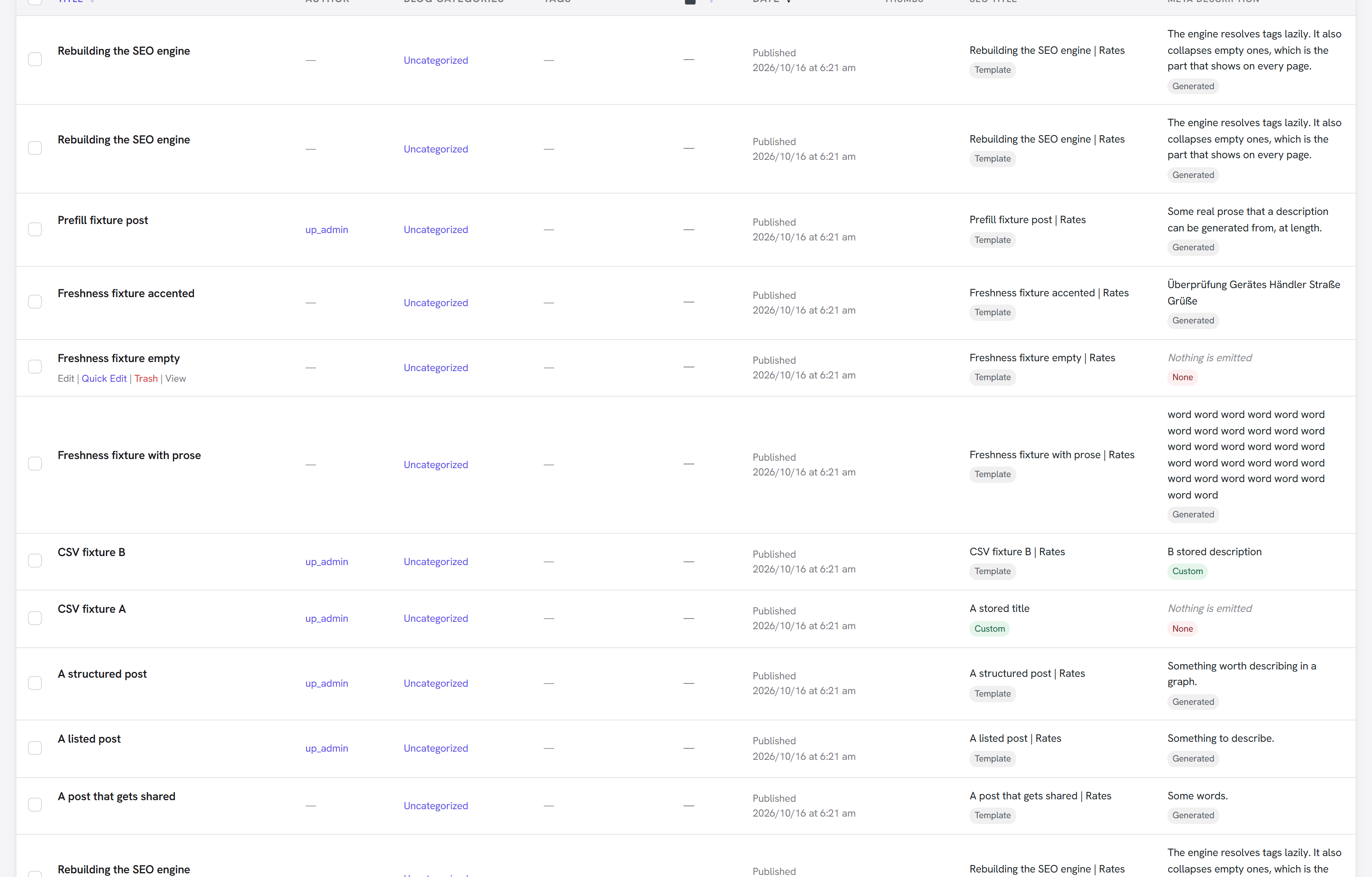Click SEO title 'Freshness fixture accented | Rates'

point(1049,293)
